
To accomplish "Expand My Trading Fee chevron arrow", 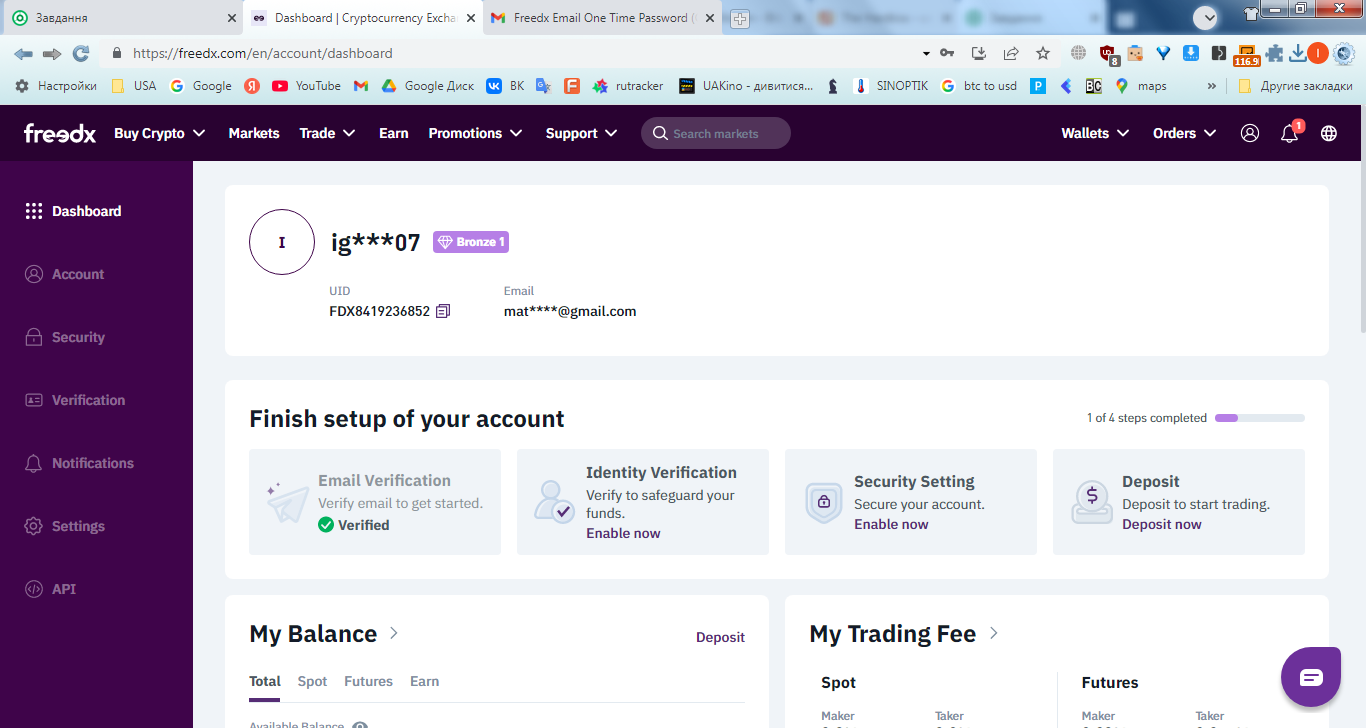I will [993, 633].
